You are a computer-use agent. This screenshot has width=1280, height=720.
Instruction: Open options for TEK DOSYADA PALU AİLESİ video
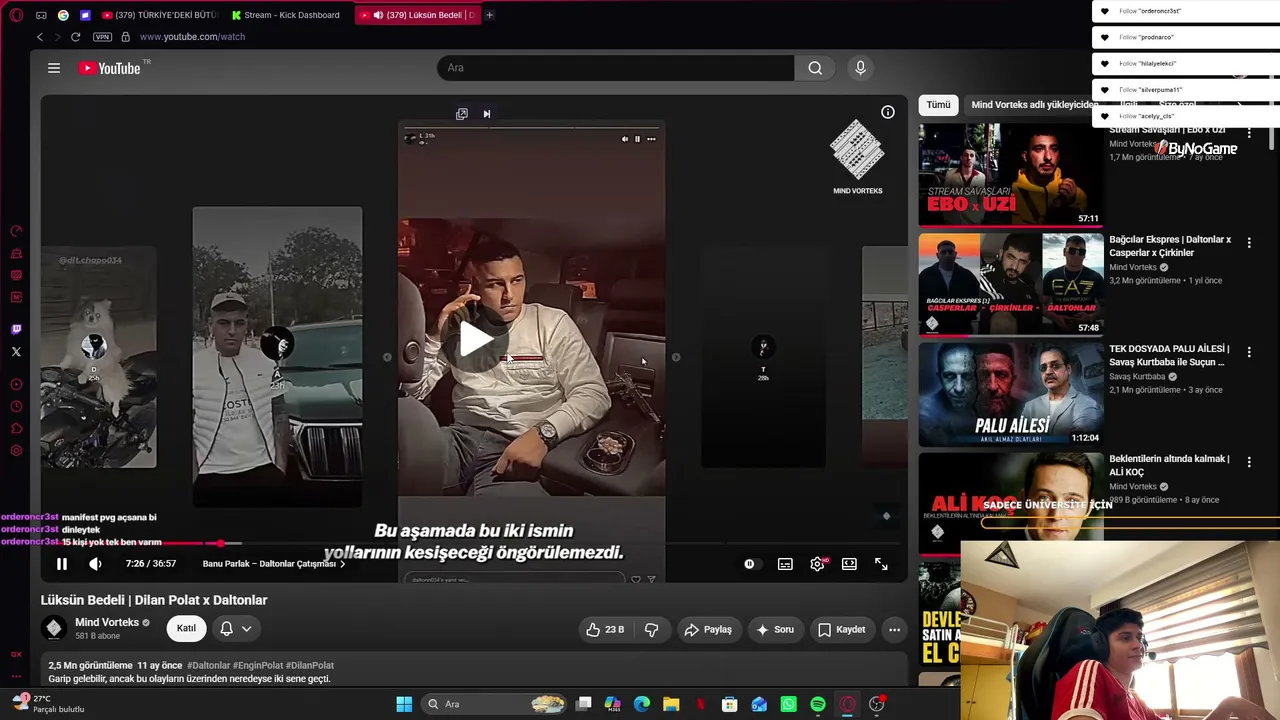coord(1248,352)
